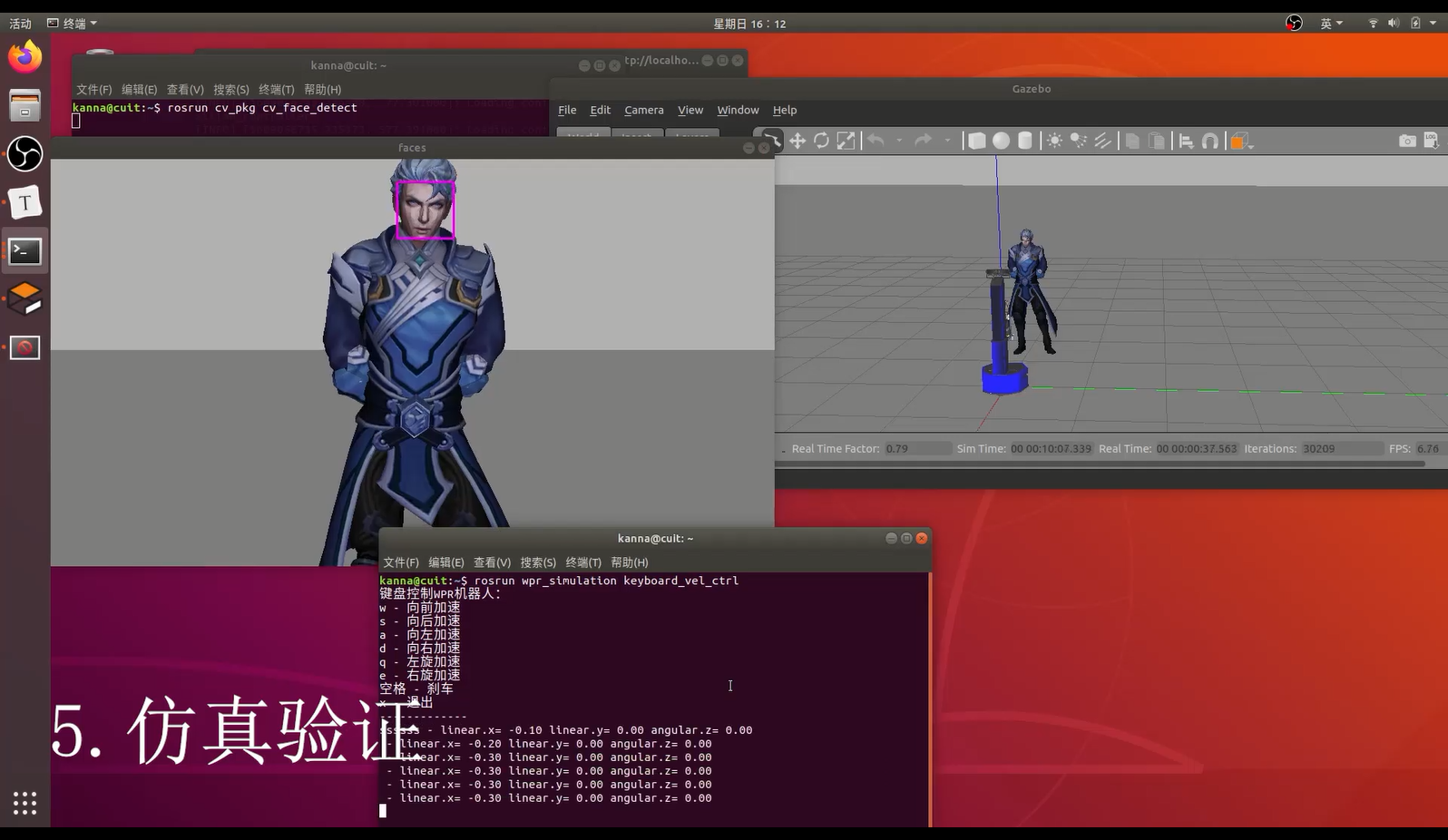This screenshot has height=840, width=1448.
Task: Open 帮助(H) menu in front terminal
Action: coord(630,562)
